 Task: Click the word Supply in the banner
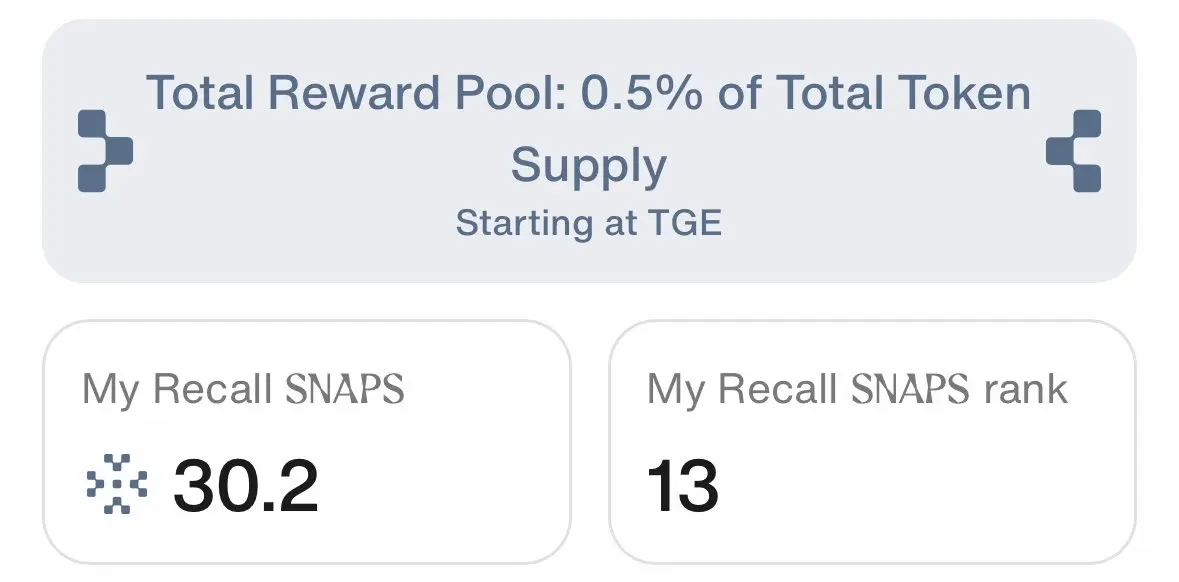coord(589,165)
